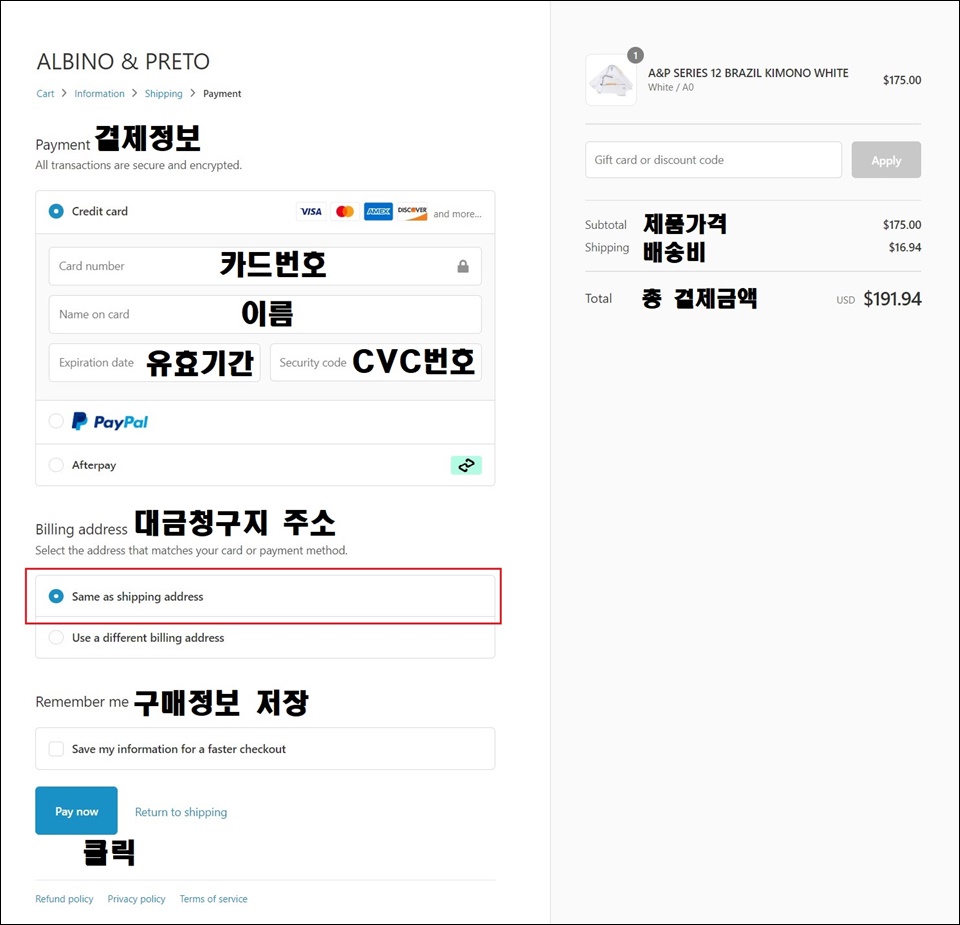Viewport: 960px width, 925px height.
Task: Choose Use a different billing address
Action: point(56,637)
